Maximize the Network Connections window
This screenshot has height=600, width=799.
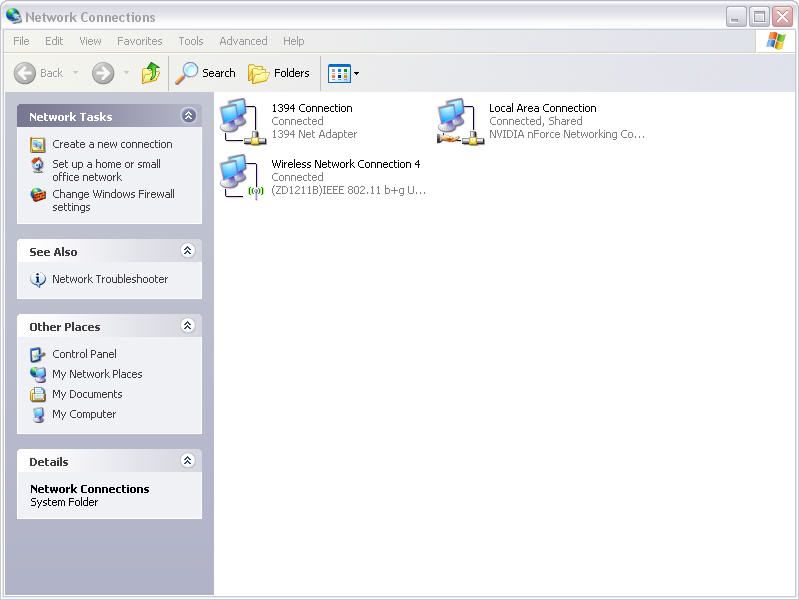[x=759, y=17]
